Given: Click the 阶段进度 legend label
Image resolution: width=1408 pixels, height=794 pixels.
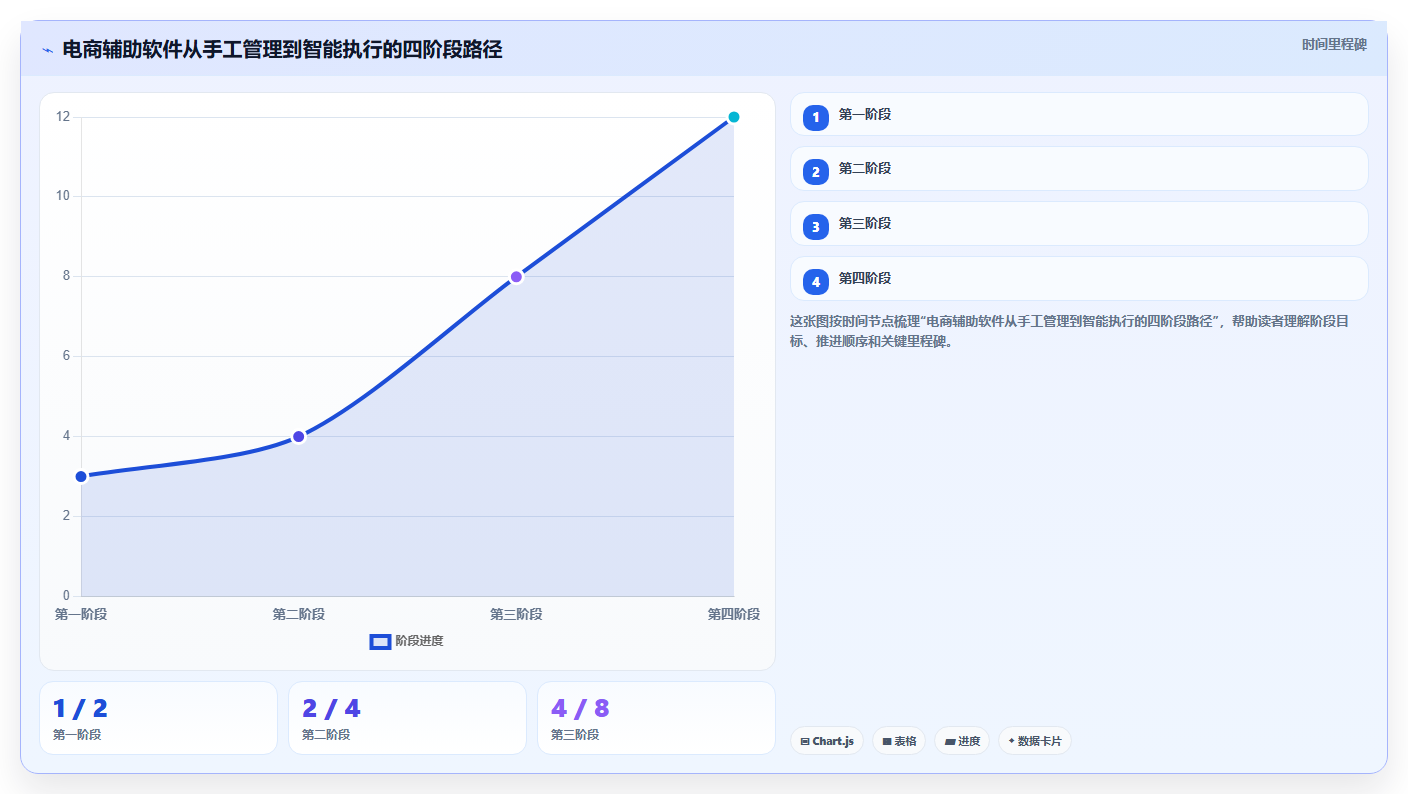Looking at the screenshot, I should pyautogui.click(x=419, y=641).
